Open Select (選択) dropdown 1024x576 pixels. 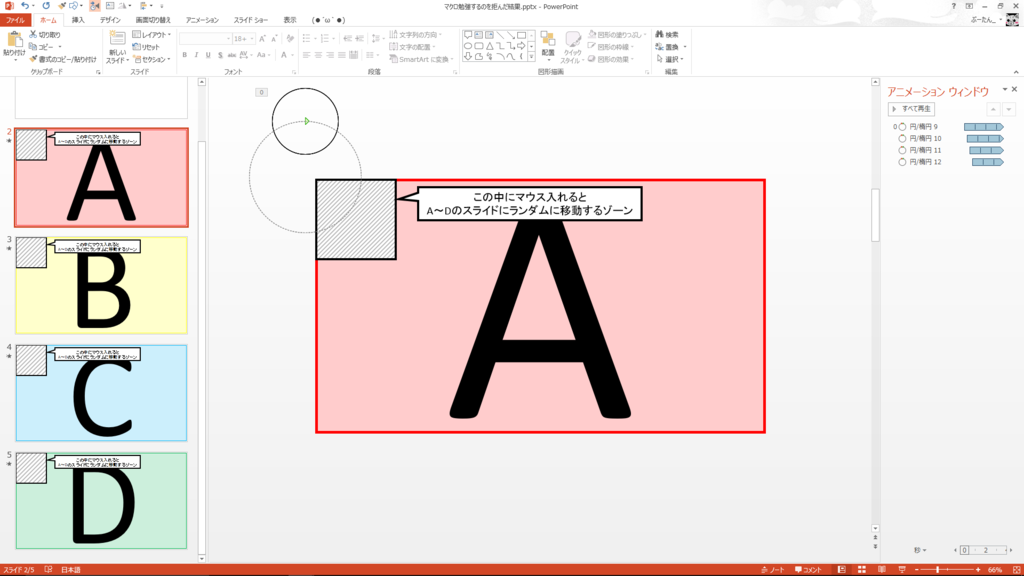tap(671, 59)
